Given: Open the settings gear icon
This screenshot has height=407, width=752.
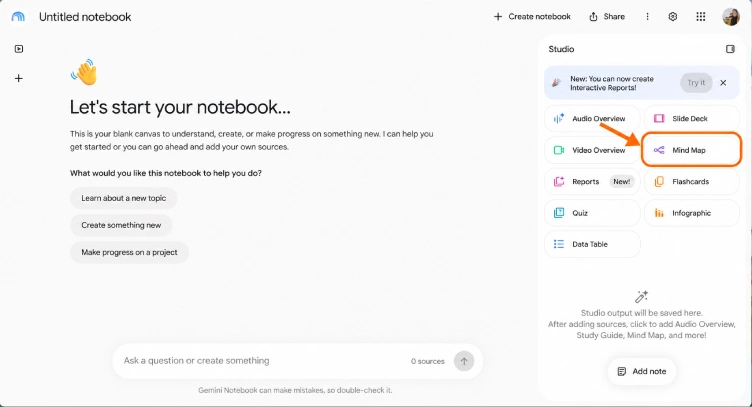Looking at the screenshot, I should tap(673, 17).
